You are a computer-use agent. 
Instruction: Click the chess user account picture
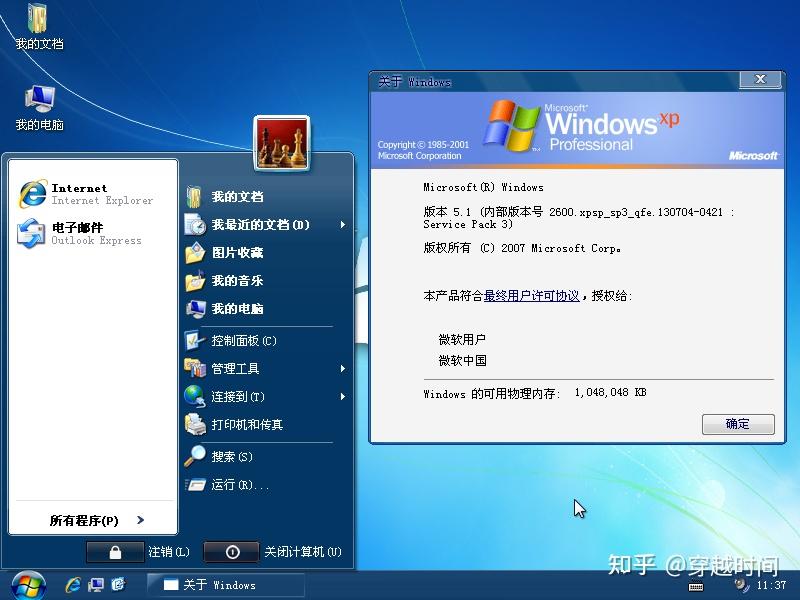click(x=282, y=143)
